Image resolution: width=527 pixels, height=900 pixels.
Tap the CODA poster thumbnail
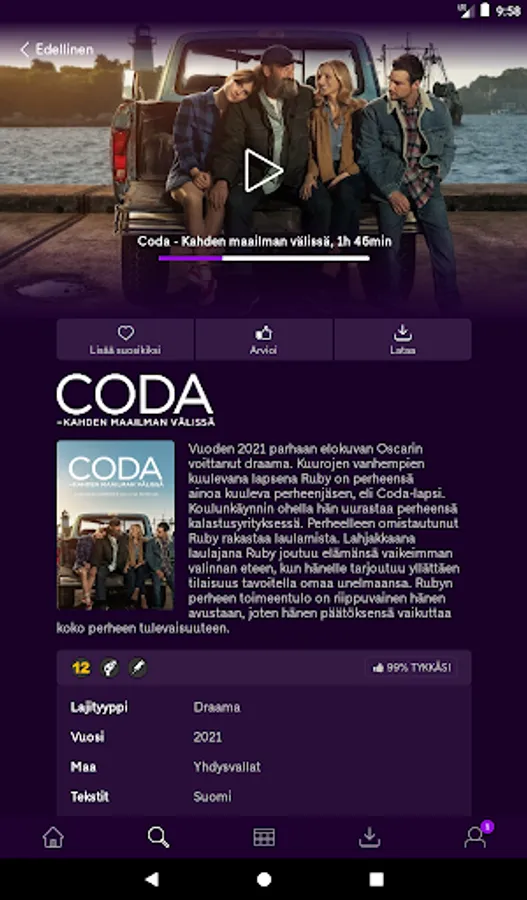point(115,525)
